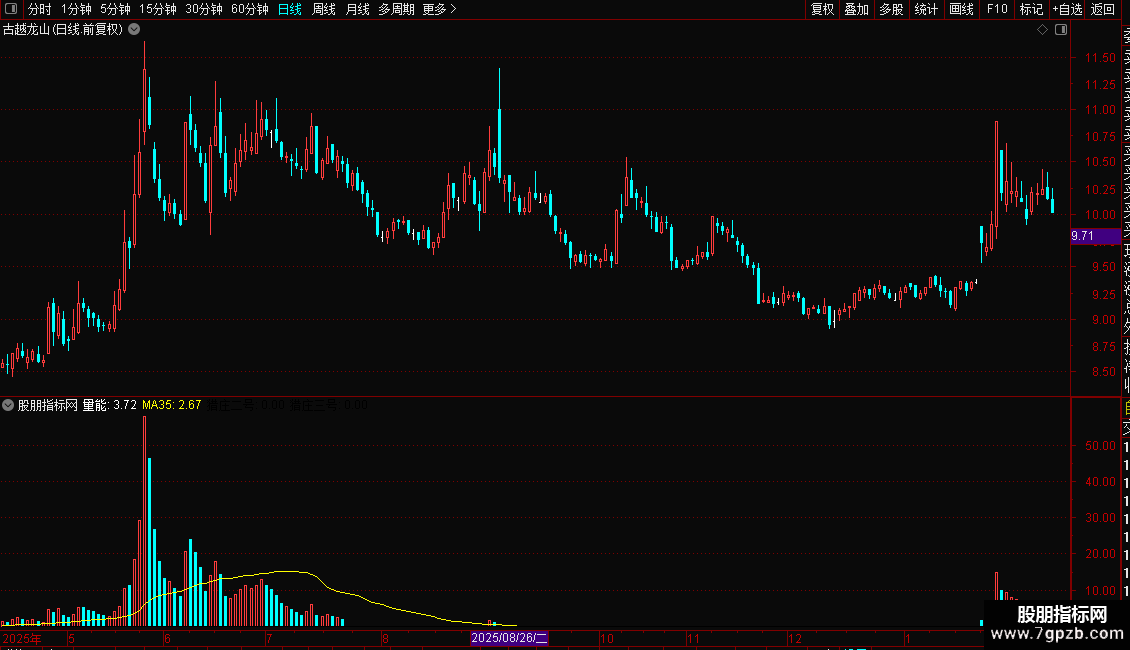Click the 10.00 price axis label
Image resolution: width=1130 pixels, height=650 pixels.
(x=1100, y=215)
